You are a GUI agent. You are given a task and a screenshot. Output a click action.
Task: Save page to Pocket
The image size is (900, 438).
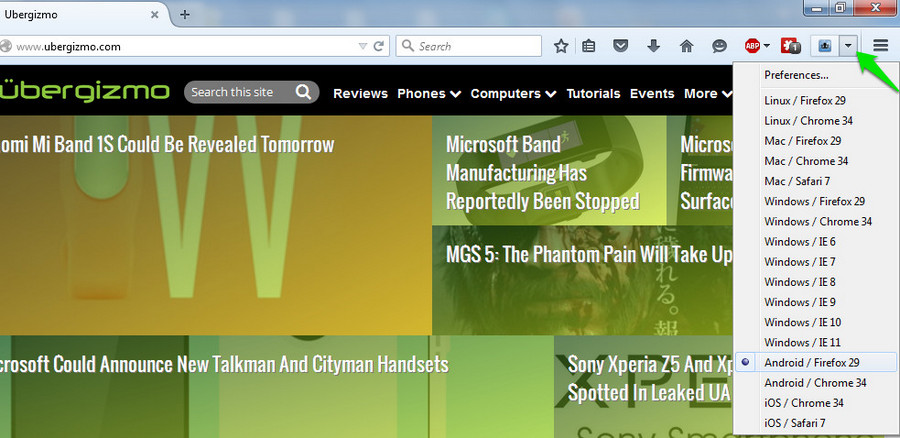click(x=620, y=46)
